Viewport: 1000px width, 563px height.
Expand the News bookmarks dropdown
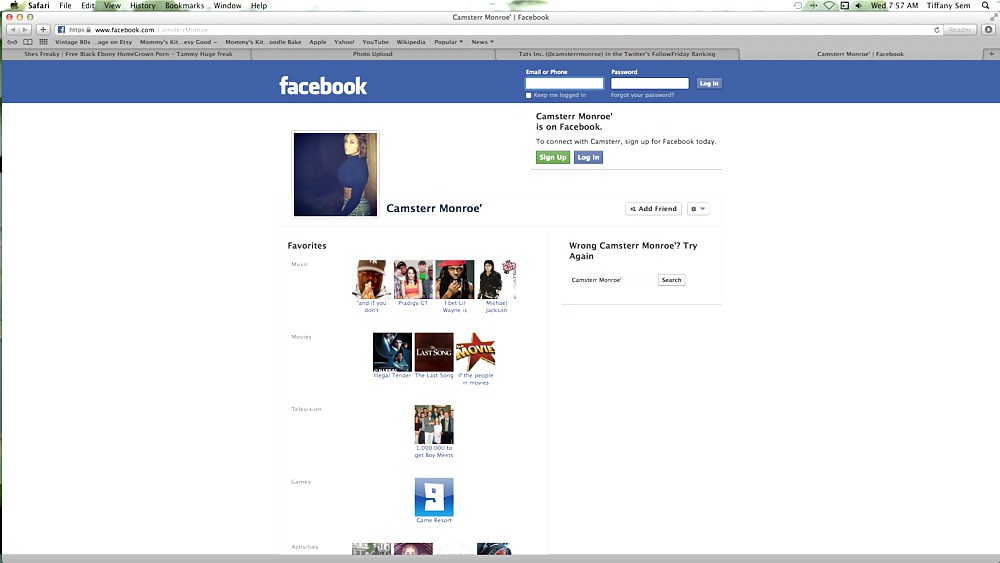coord(483,42)
